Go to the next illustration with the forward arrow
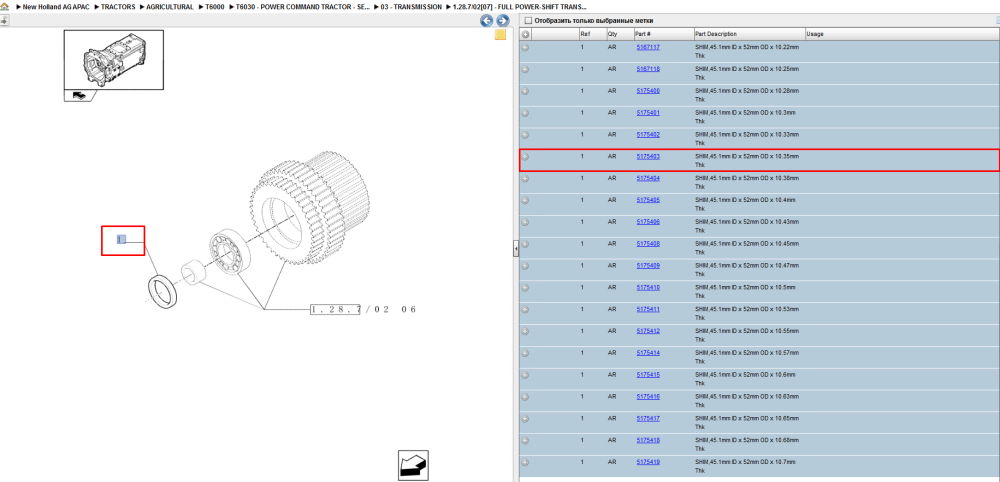1000x482 pixels. 503,21
